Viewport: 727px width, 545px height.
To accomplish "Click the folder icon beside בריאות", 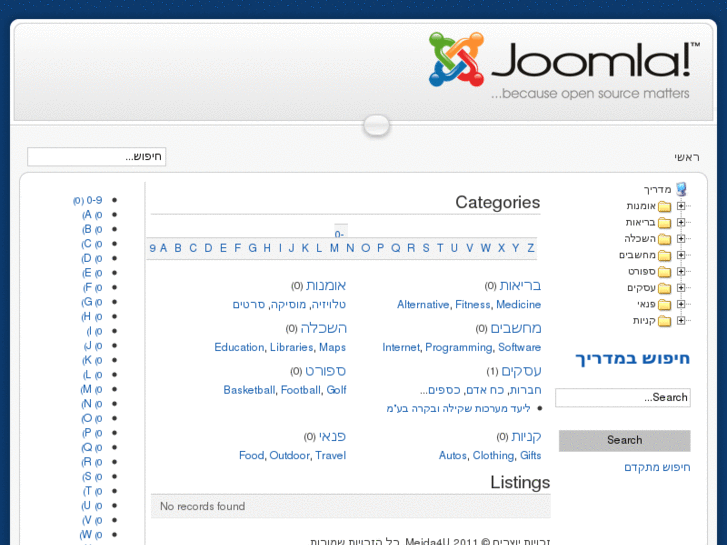I will [664, 223].
